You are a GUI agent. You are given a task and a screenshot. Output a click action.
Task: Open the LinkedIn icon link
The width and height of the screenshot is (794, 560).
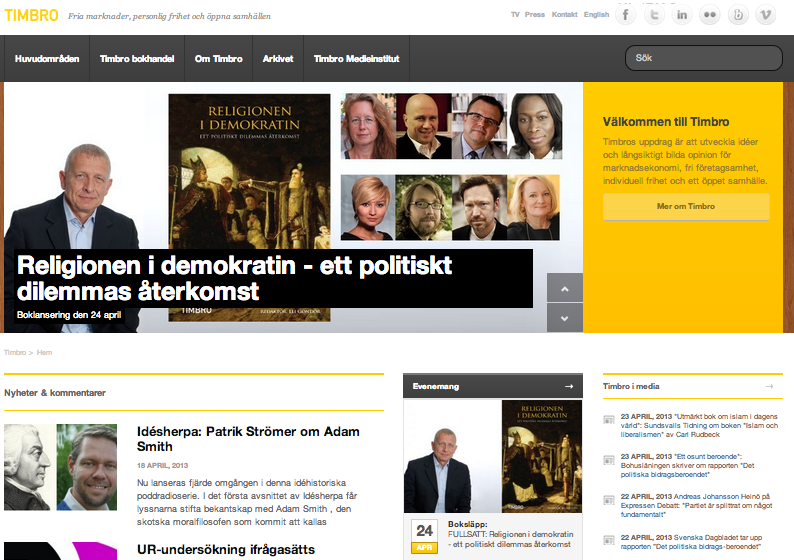682,15
